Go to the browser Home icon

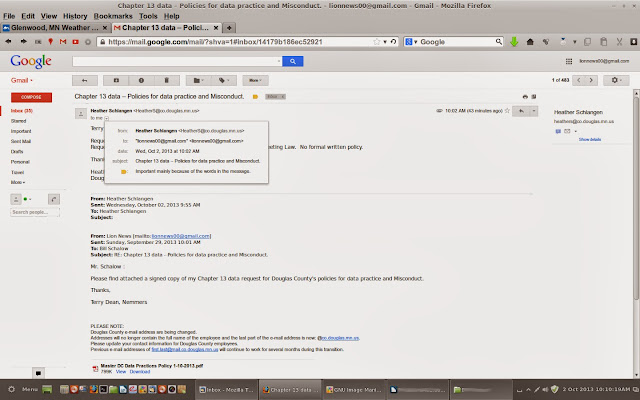pyautogui.click(x=530, y=42)
